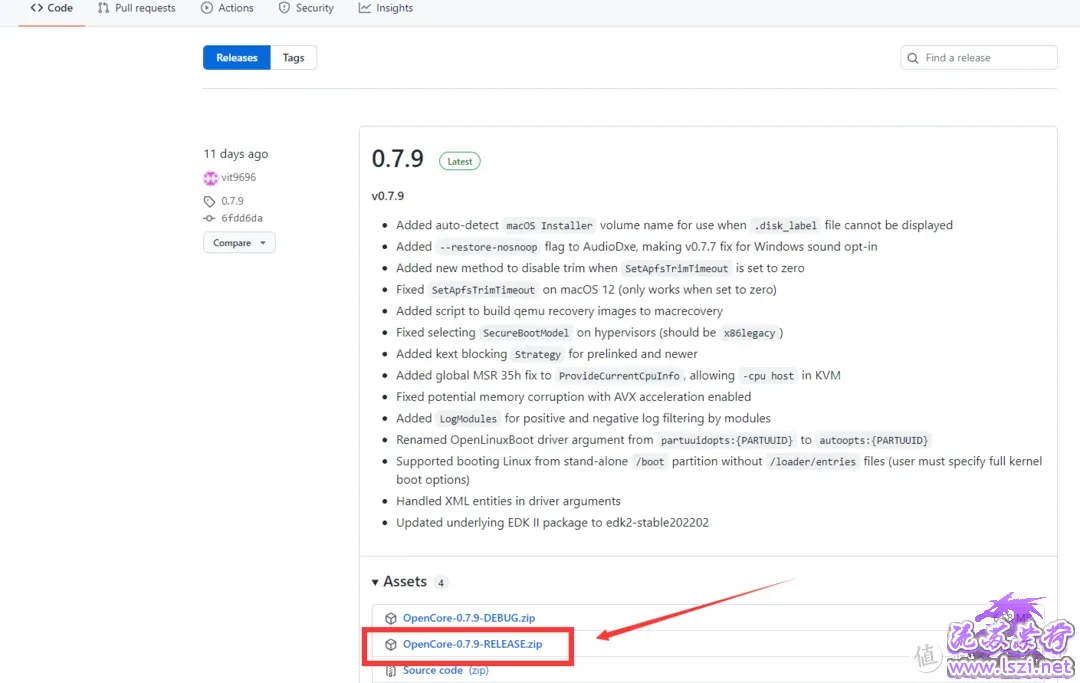Click the 'partuuidopts:{PARTUUID}' code snippet

(x=727, y=441)
